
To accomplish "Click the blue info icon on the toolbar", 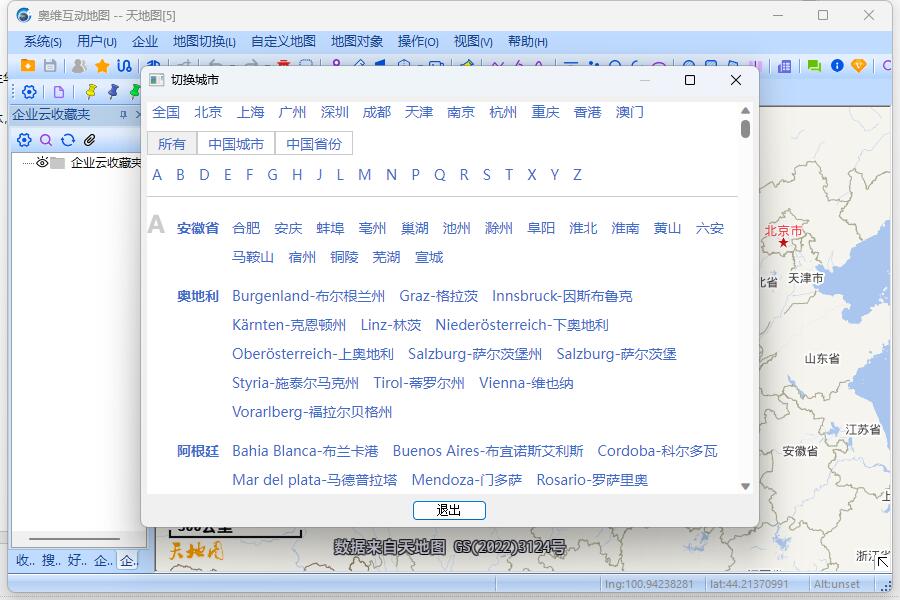I will click(x=837, y=65).
